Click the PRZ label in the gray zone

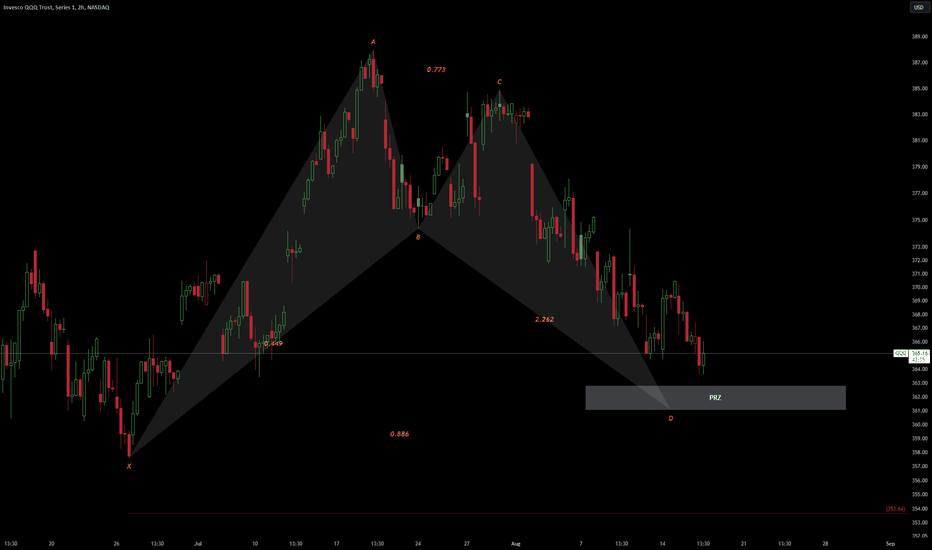coord(715,398)
